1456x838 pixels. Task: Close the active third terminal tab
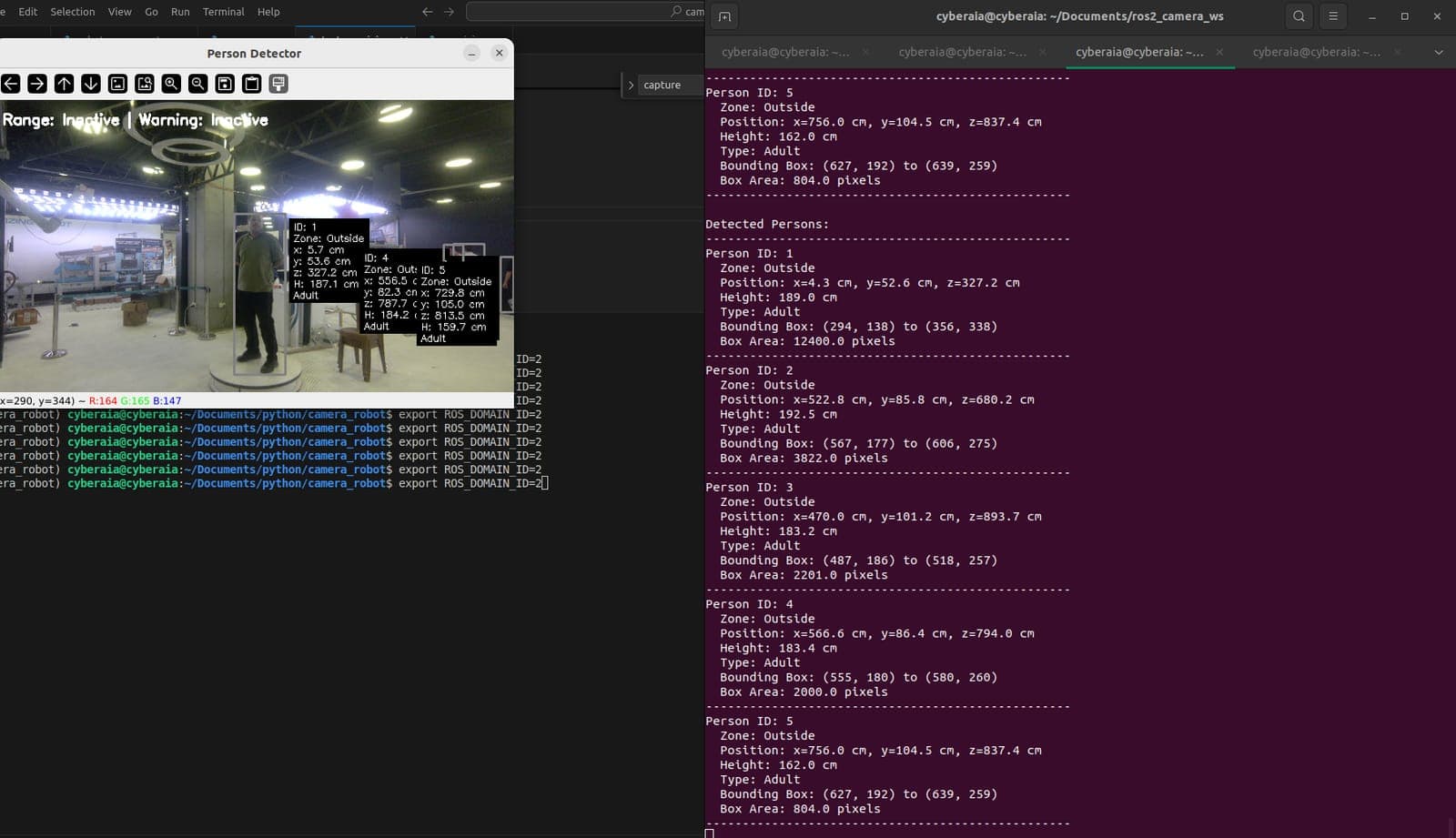(x=1219, y=52)
